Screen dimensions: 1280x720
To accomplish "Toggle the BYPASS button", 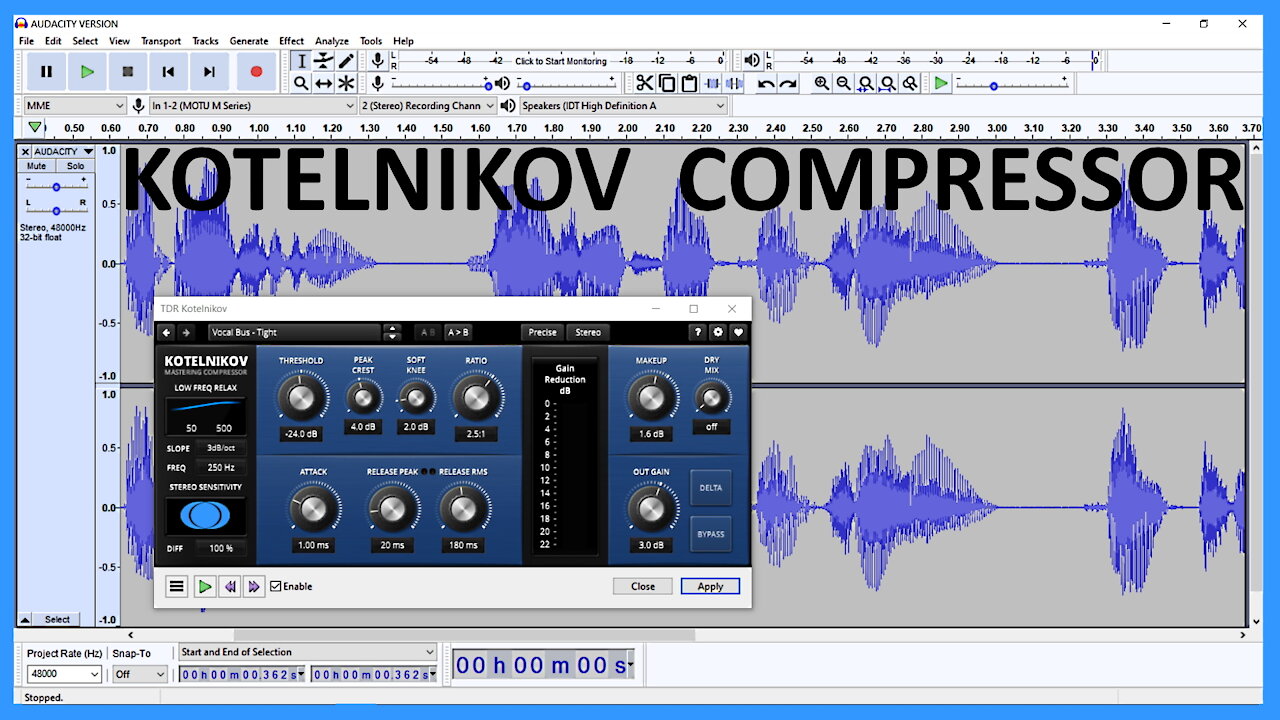I will 711,534.
